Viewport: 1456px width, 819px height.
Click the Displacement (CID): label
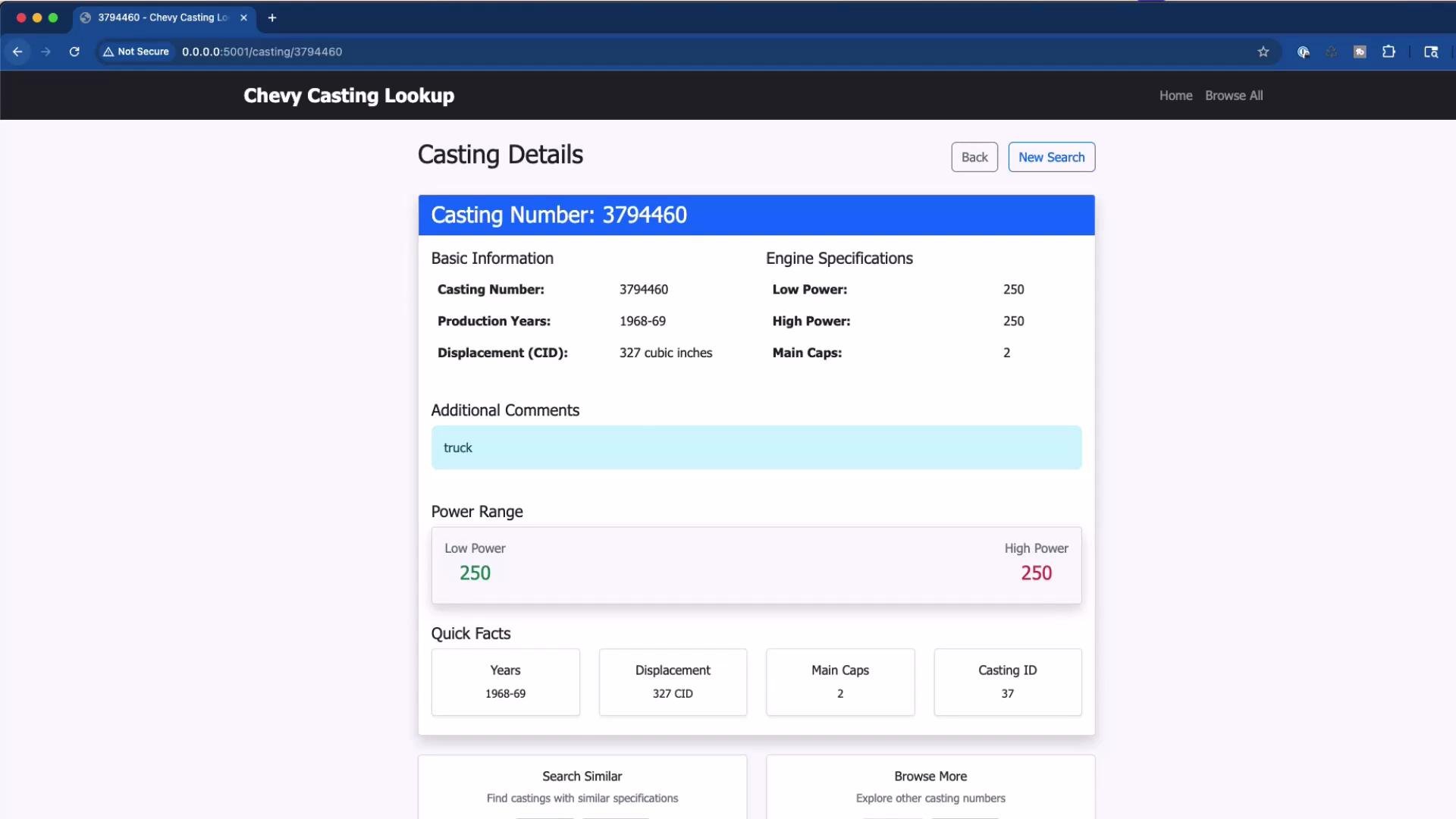pos(502,353)
